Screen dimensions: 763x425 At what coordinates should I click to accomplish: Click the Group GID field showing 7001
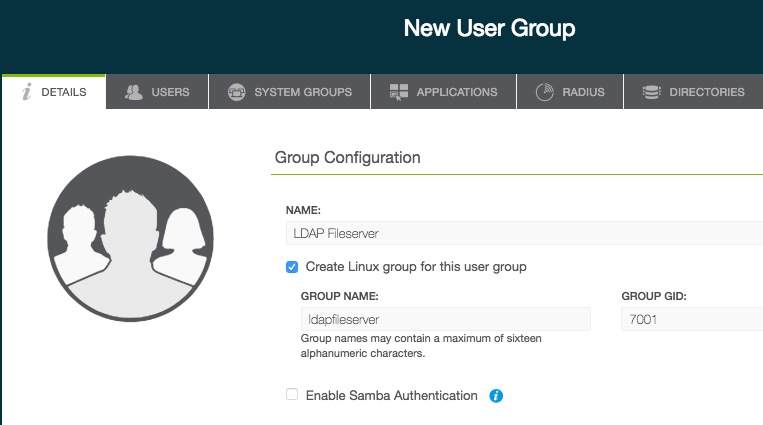coord(692,319)
